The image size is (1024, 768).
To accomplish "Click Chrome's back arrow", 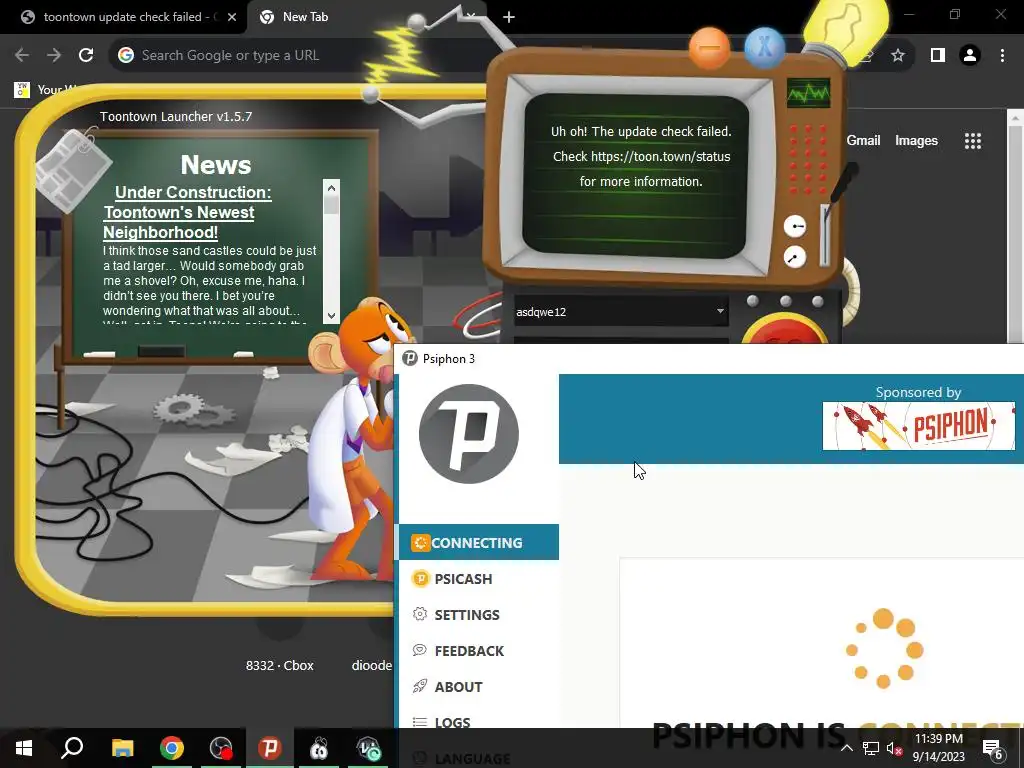I will click(22, 55).
